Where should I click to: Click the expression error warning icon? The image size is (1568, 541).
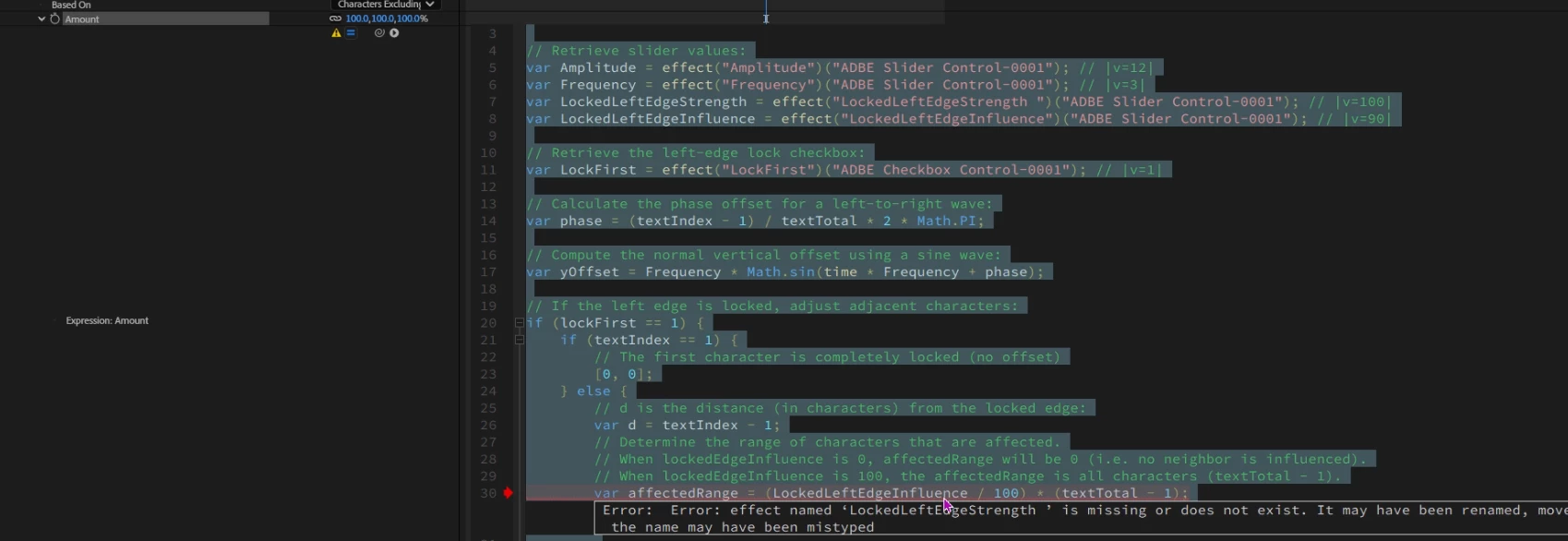(x=336, y=32)
